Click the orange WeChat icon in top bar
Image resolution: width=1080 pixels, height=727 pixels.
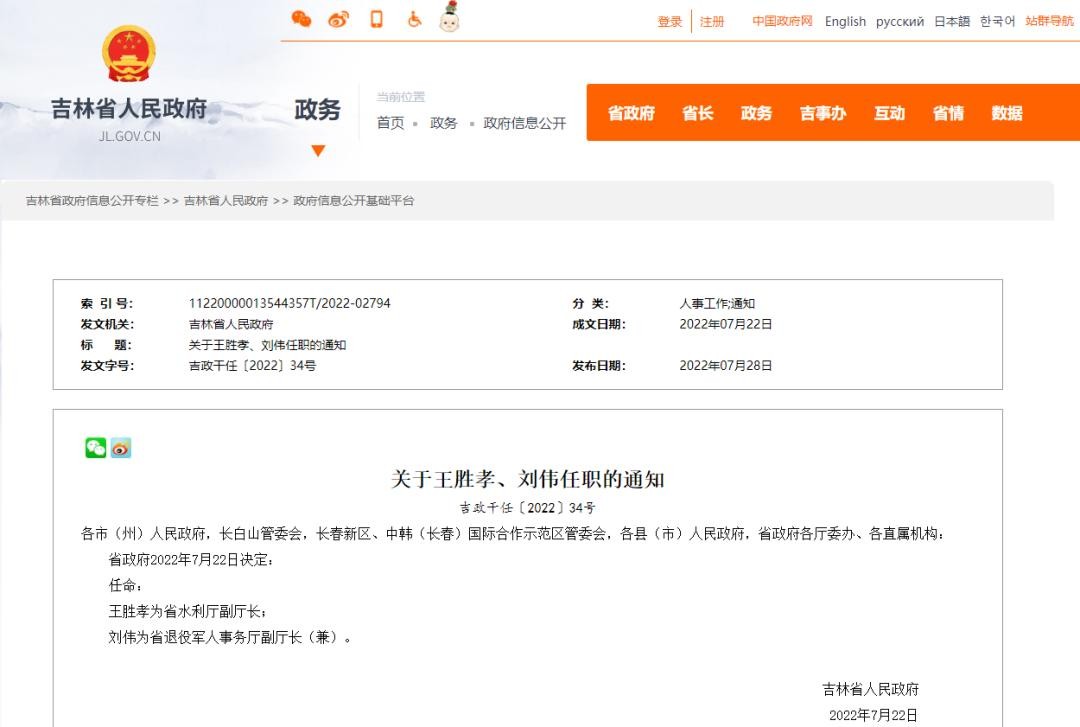pos(301,19)
